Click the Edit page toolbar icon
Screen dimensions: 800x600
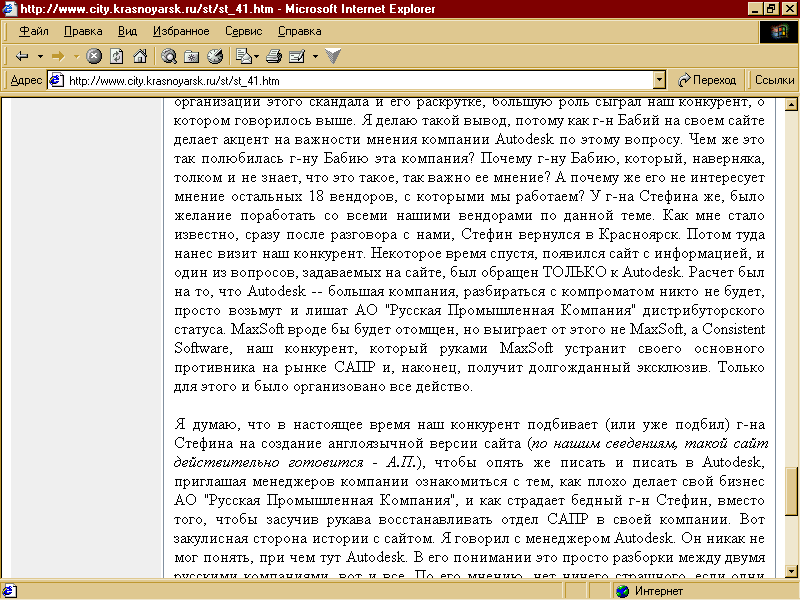297,56
